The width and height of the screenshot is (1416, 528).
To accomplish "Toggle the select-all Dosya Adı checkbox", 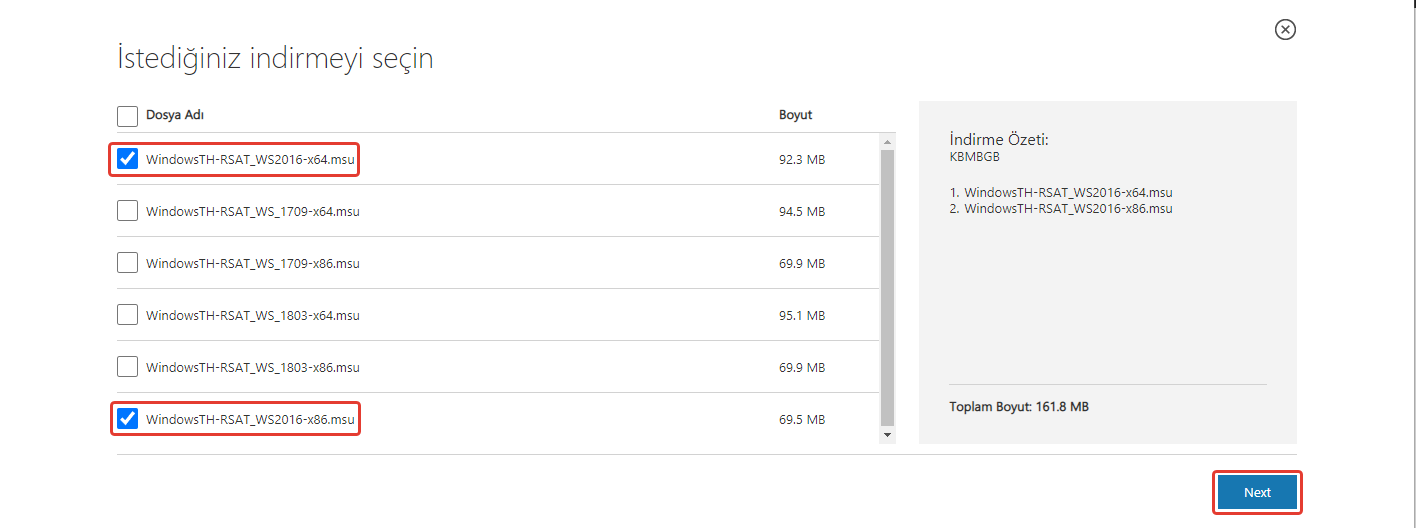I will click(127, 116).
